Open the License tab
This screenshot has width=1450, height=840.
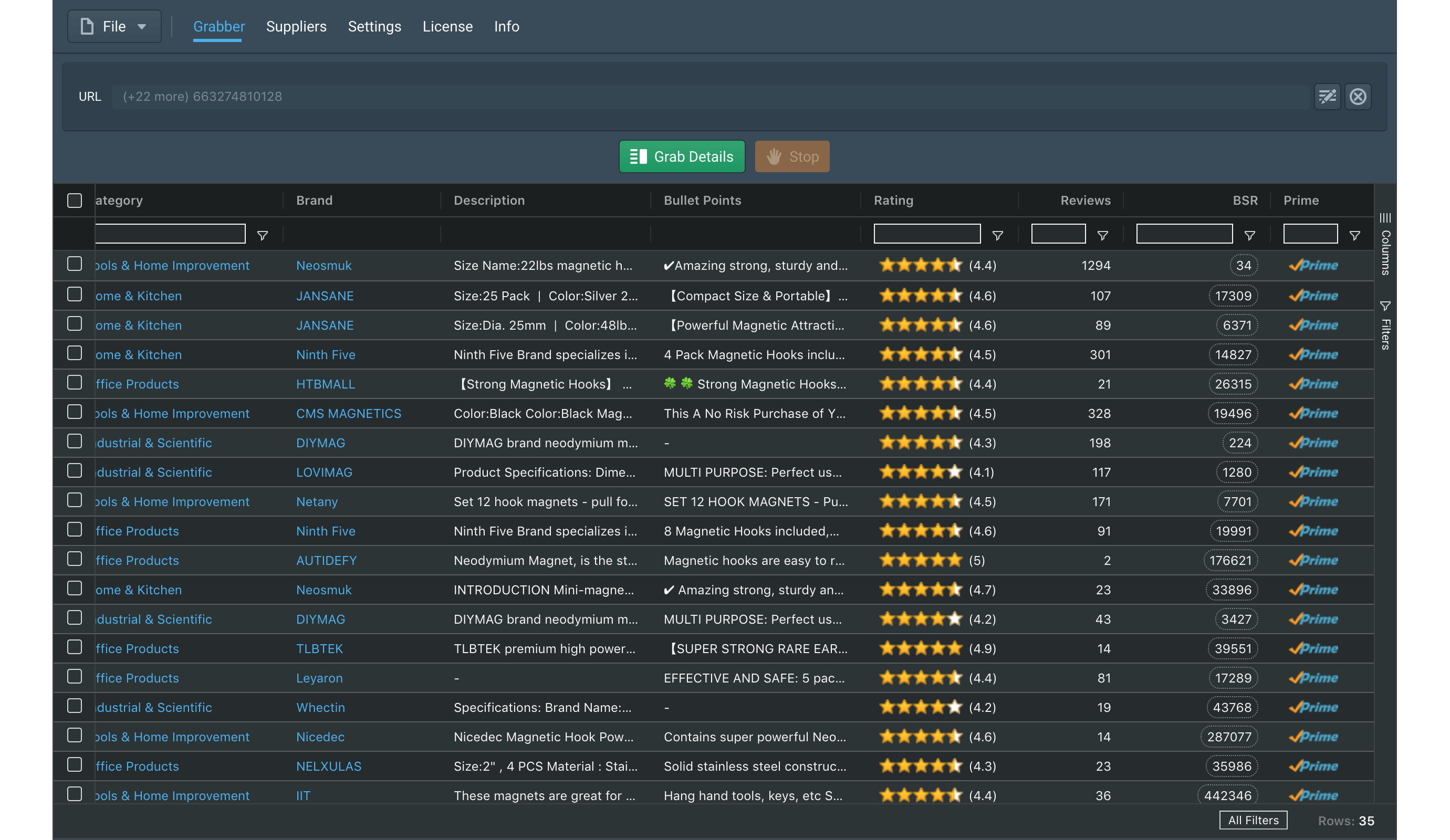pyautogui.click(x=447, y=26)
